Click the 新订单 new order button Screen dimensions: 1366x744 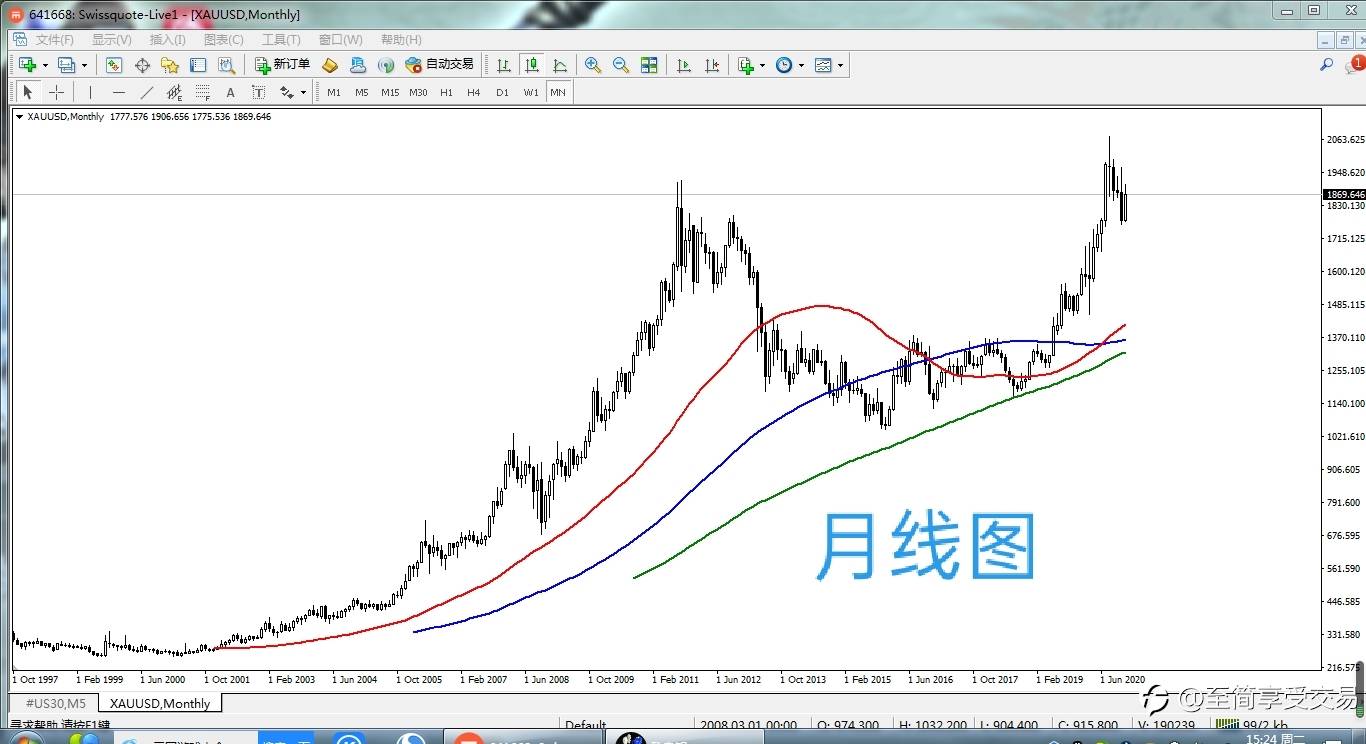(x=282, y=65)
